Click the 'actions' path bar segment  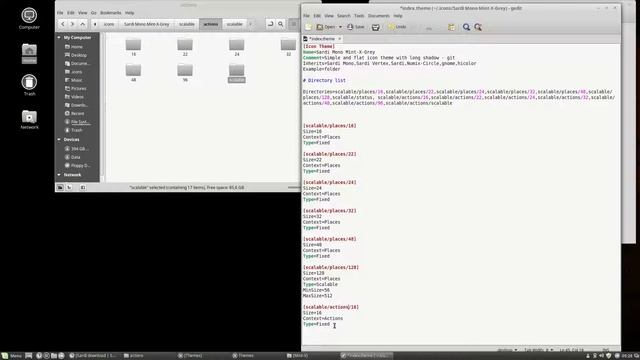(x=211, y=24)
